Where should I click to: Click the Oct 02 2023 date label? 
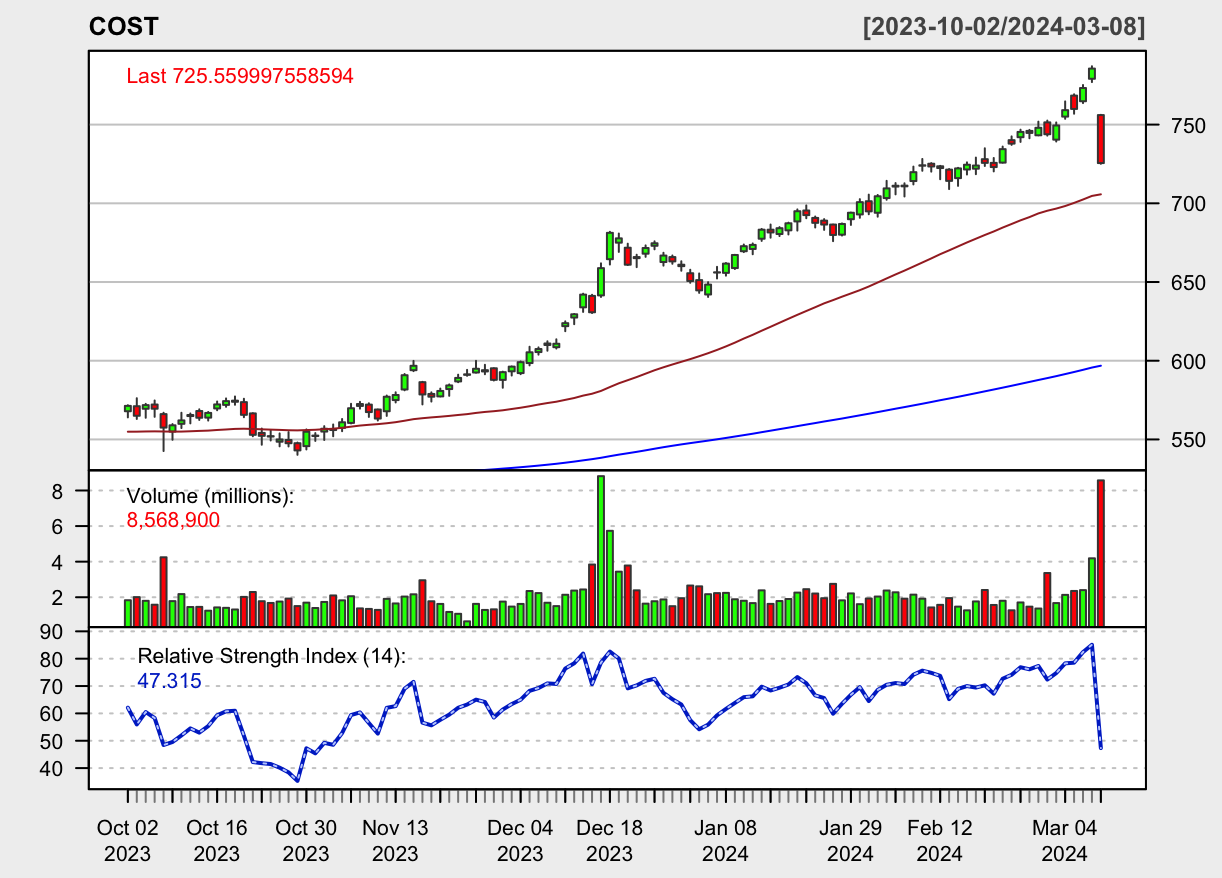[127, 841]
